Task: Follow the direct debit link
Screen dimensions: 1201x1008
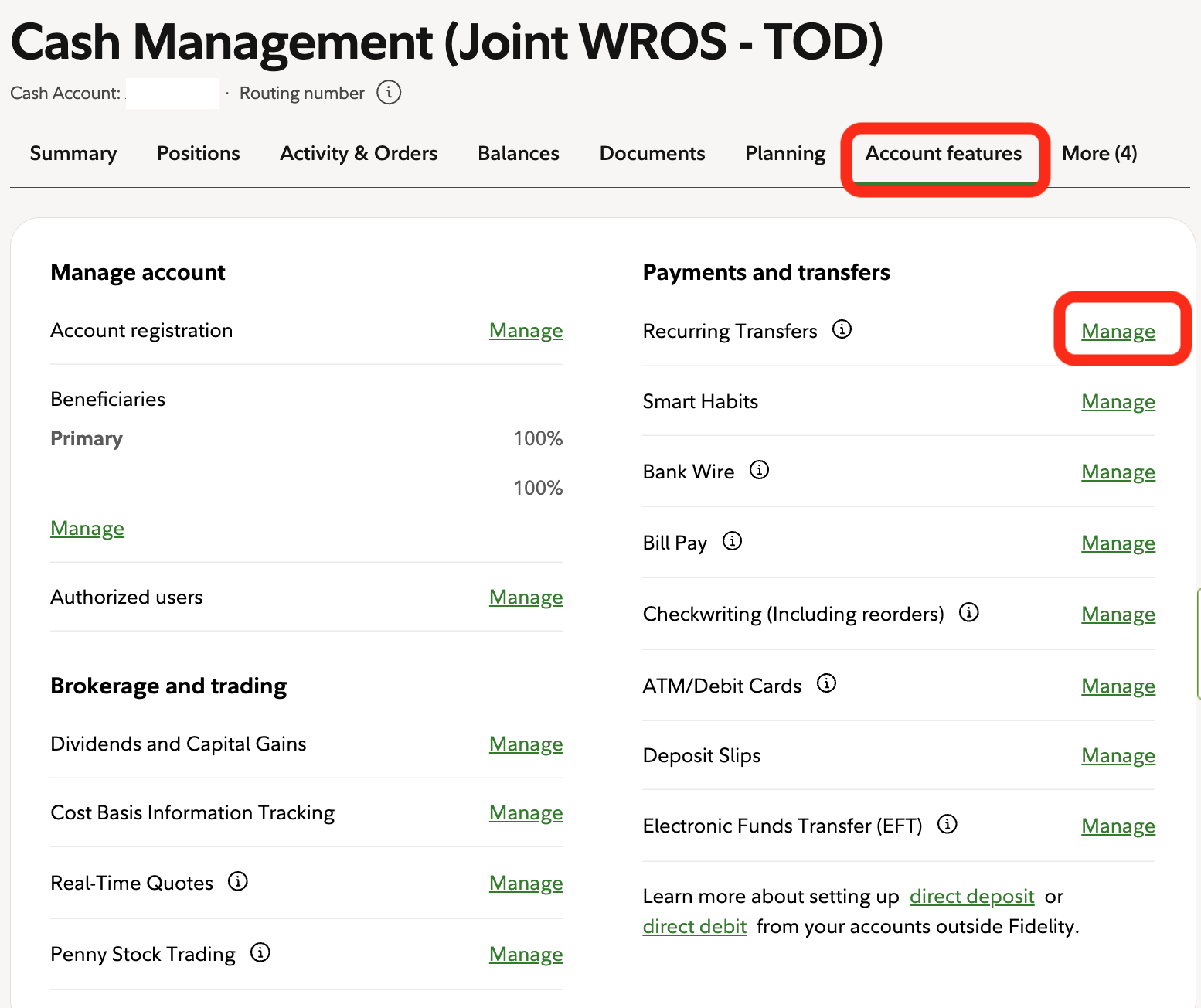Action: (694, 927)
